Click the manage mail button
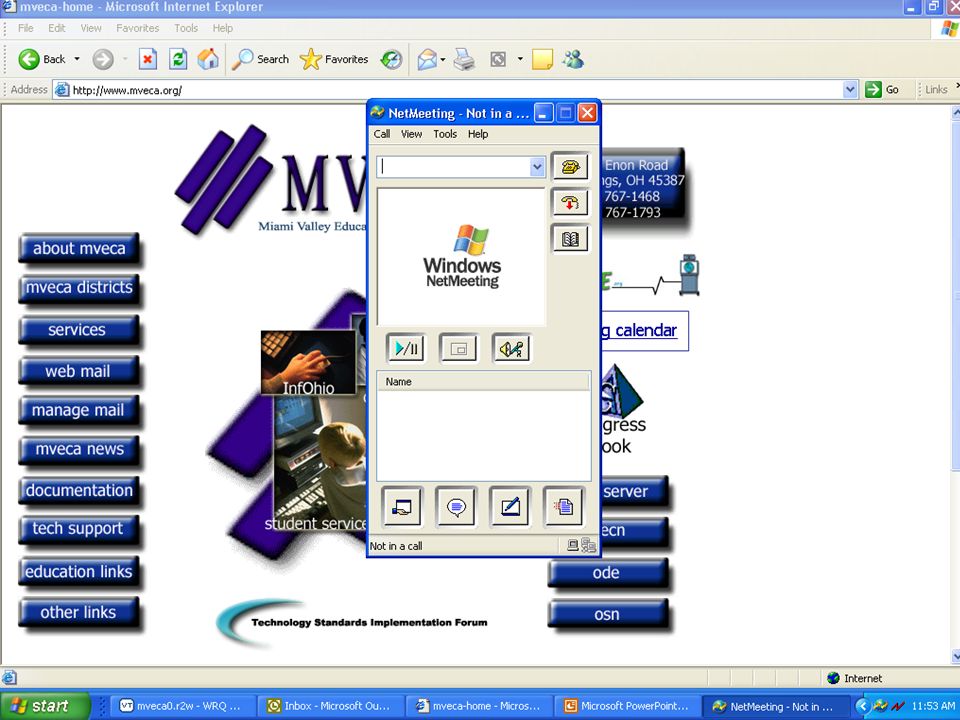960x720 pixels. tap(78, 410)
